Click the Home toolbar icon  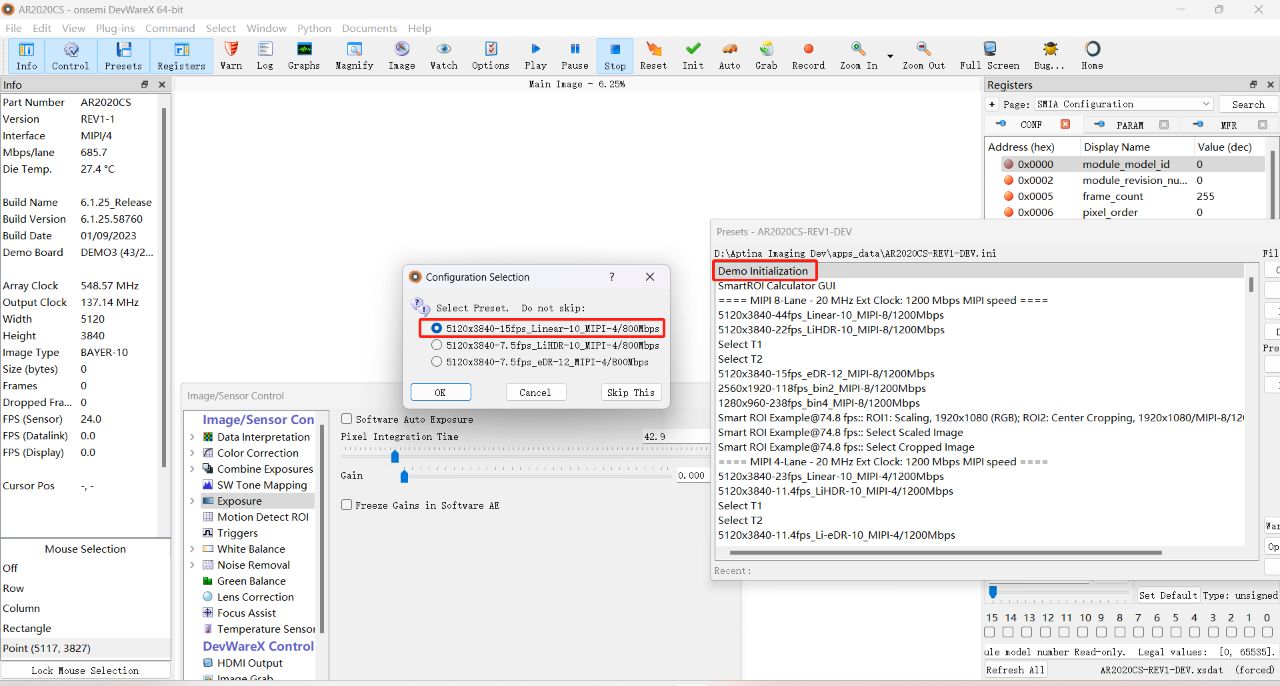pos(1092,55)
